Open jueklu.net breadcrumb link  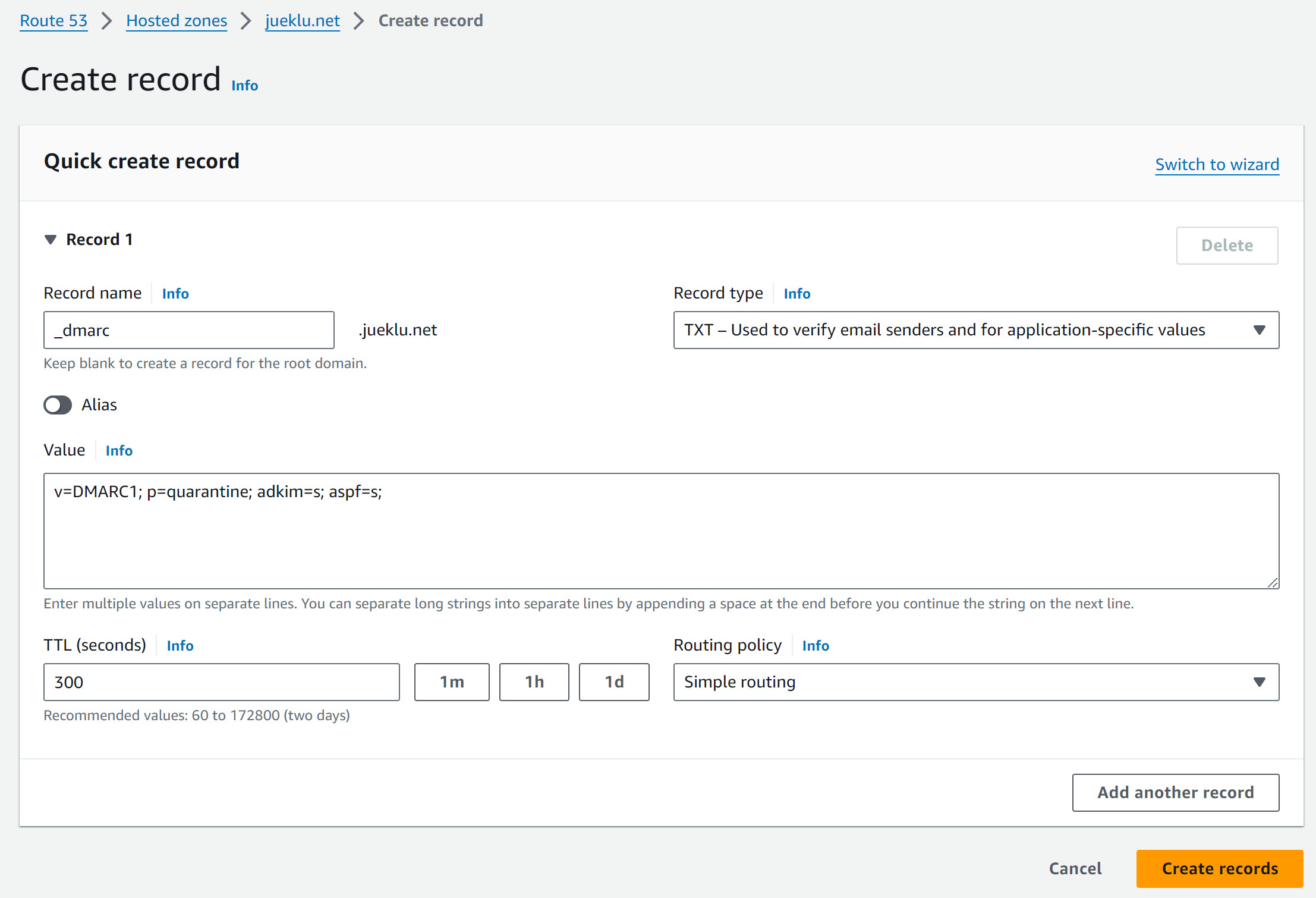[302, 21]
